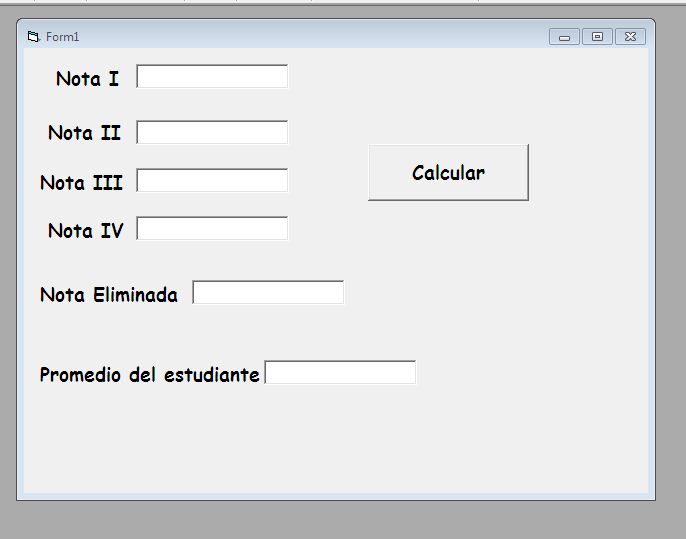
Task: Click the Nota Eliminada text box
Action: (x=268, y=292)
